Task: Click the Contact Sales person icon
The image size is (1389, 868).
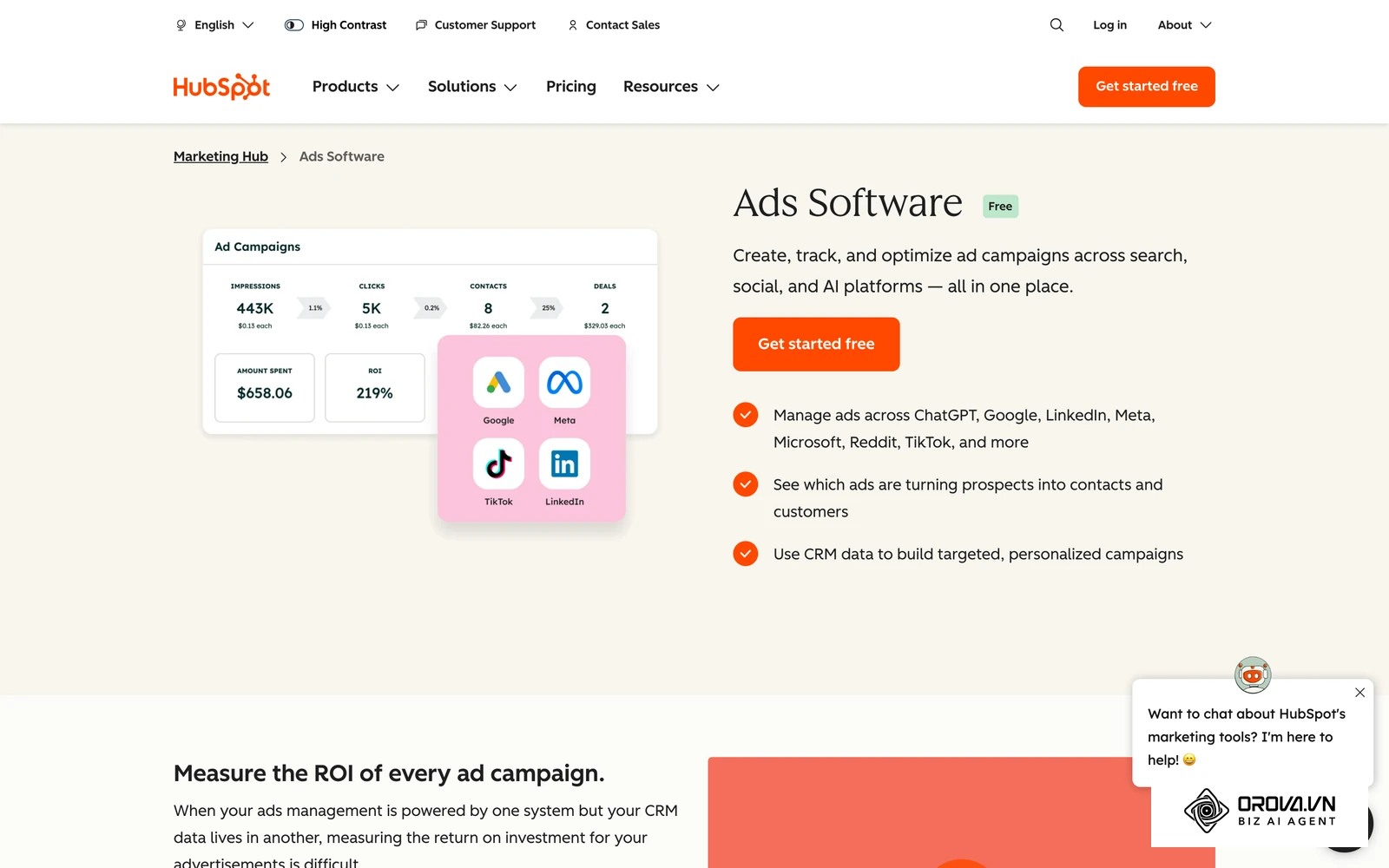Action: [573, 25]
